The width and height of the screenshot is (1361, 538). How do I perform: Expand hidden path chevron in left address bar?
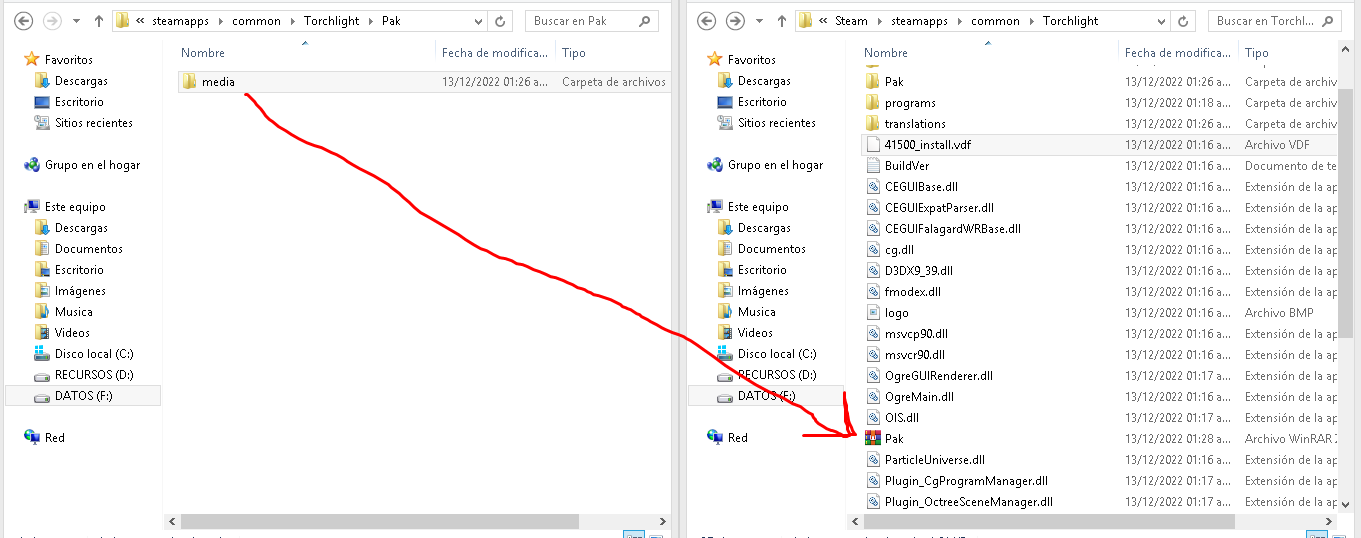point(141,21)
